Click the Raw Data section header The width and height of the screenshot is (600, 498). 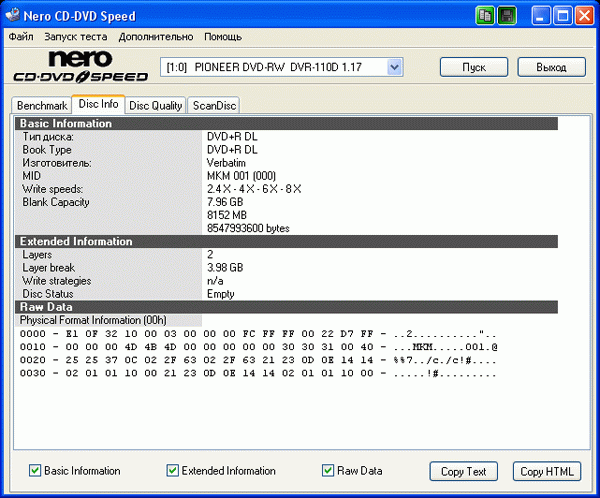pyautogui.click(x=286, y=307)
